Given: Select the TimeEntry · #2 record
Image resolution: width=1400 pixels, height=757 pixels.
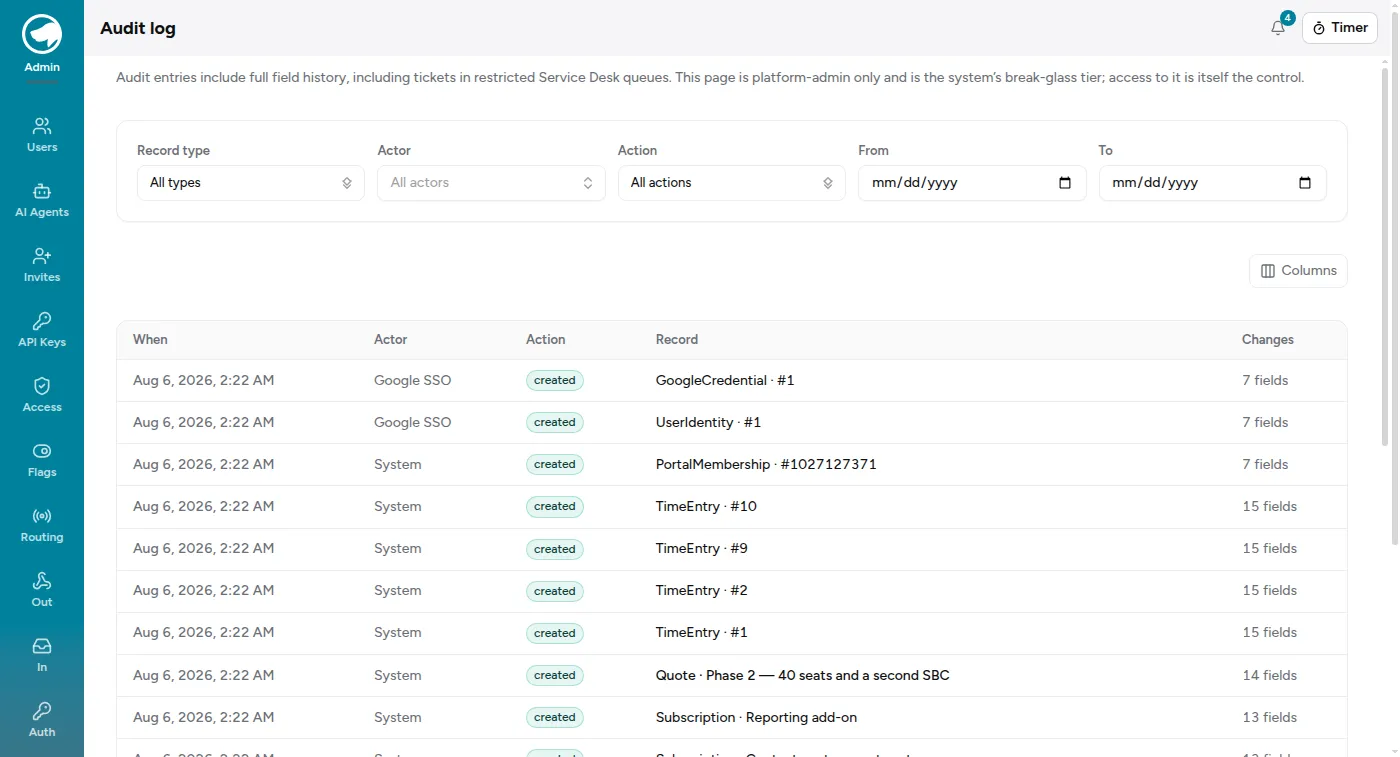Looking at the screenshot, I should tap(702, 591).
